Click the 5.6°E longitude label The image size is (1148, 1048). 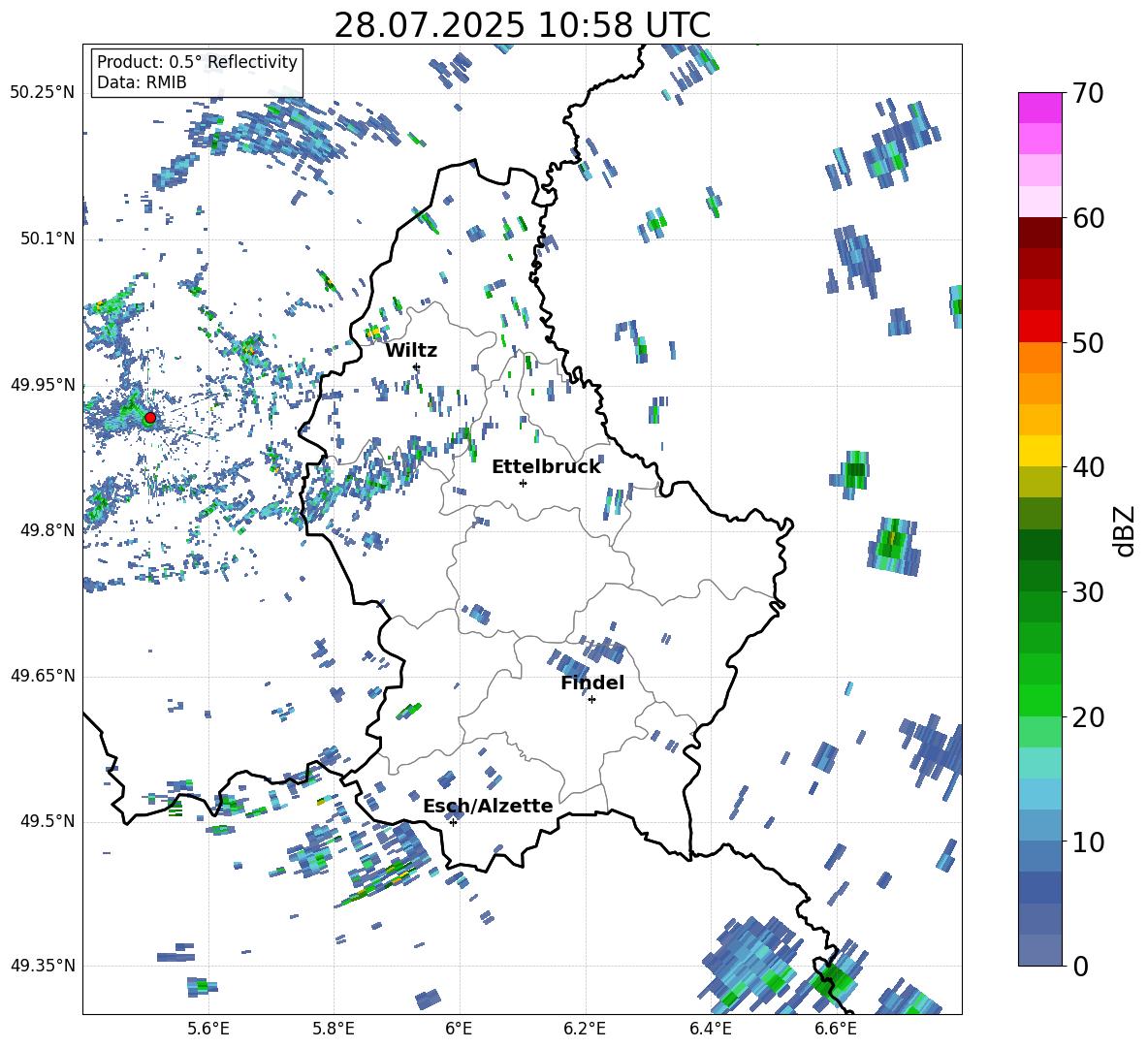[208, 1029]
